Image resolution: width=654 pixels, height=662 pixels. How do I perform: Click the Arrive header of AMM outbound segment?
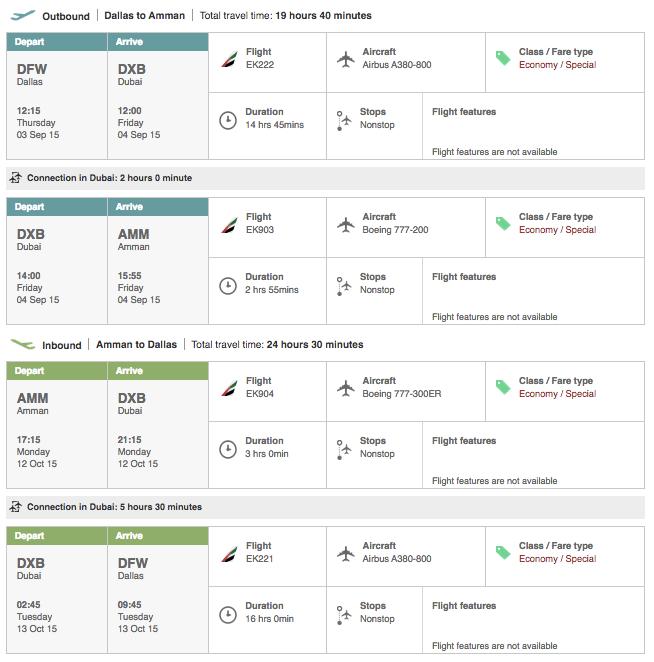[158, 207]
